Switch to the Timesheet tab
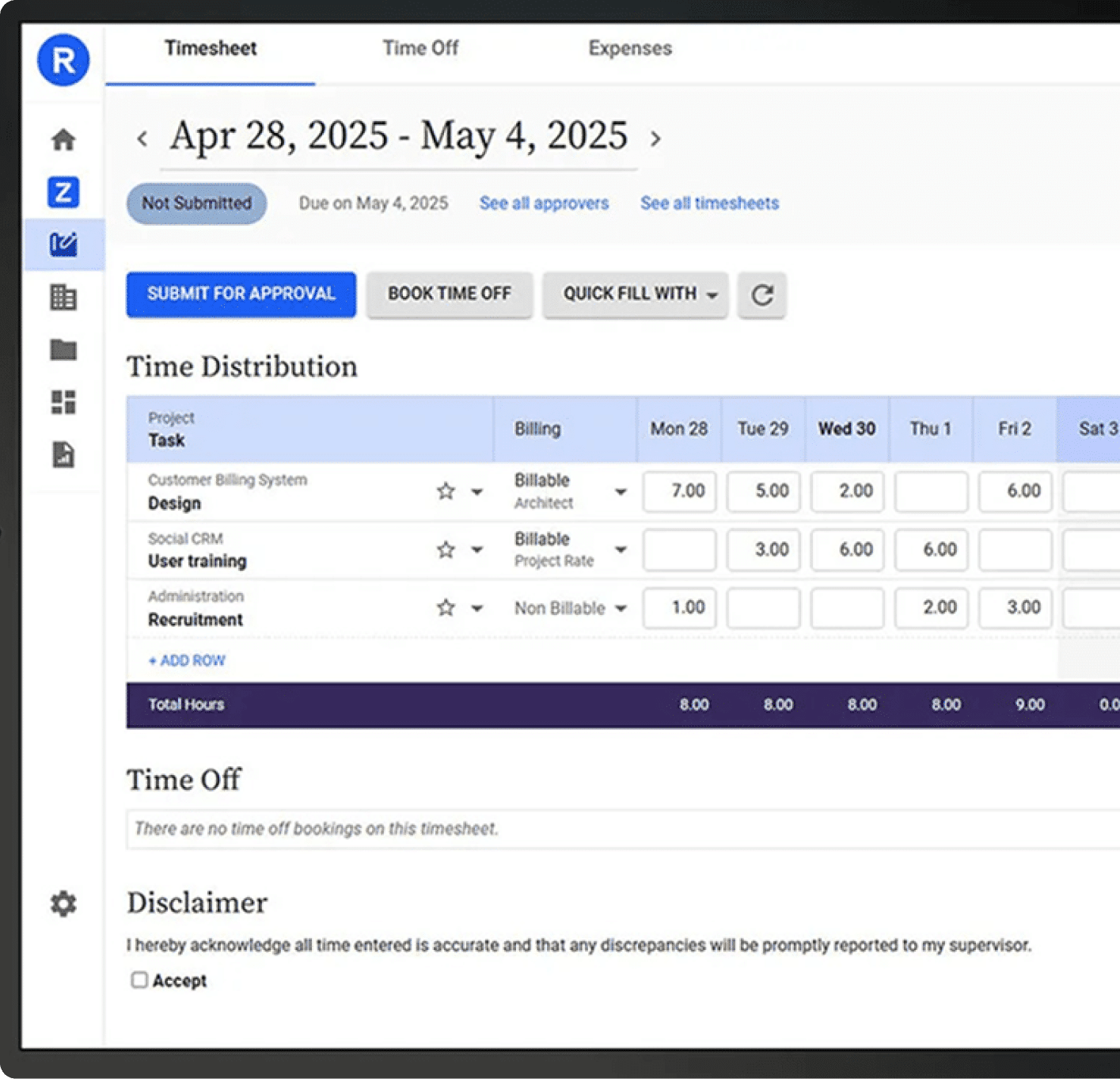 (211, 48)
